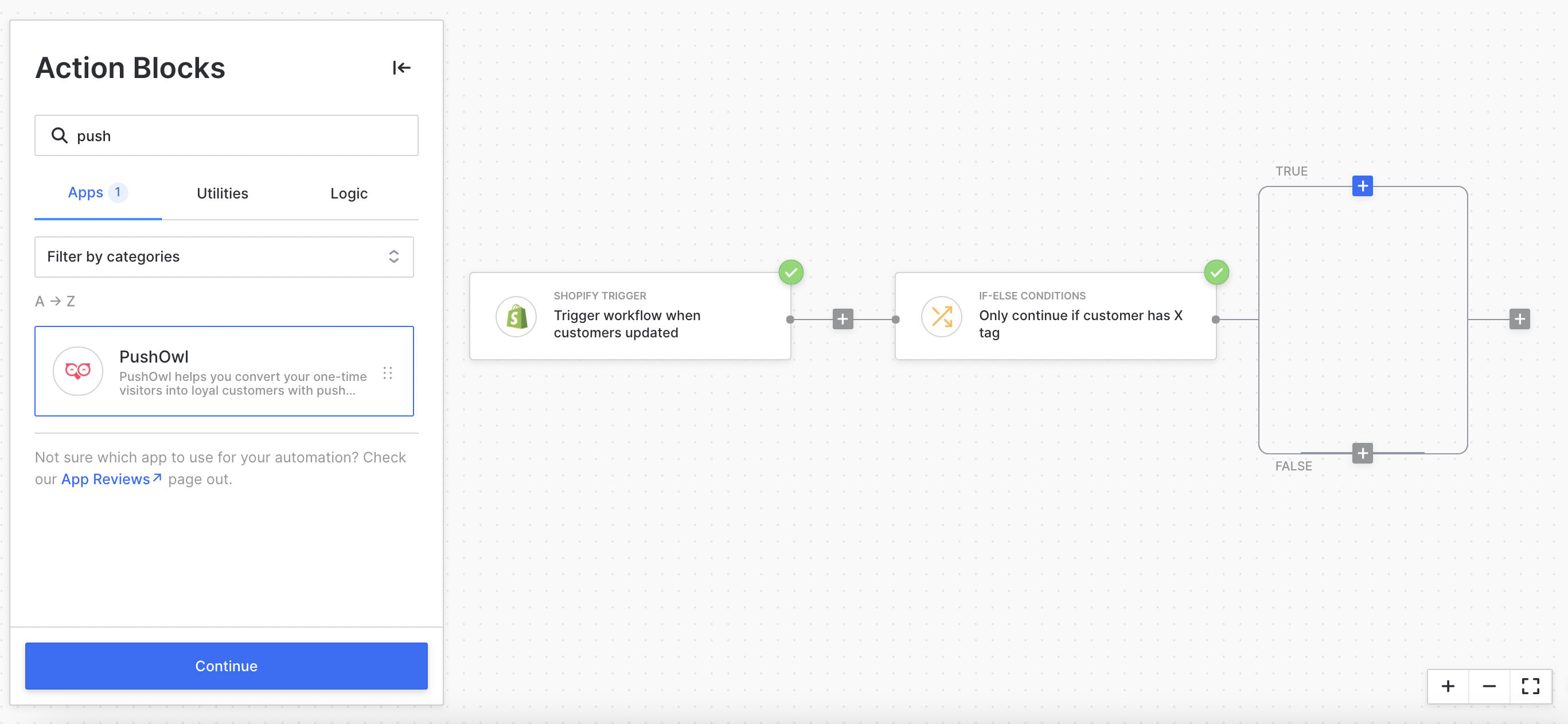Zoom in on the workflow canvas
The image size is (1568, 724).
[x=1448, y=686]
